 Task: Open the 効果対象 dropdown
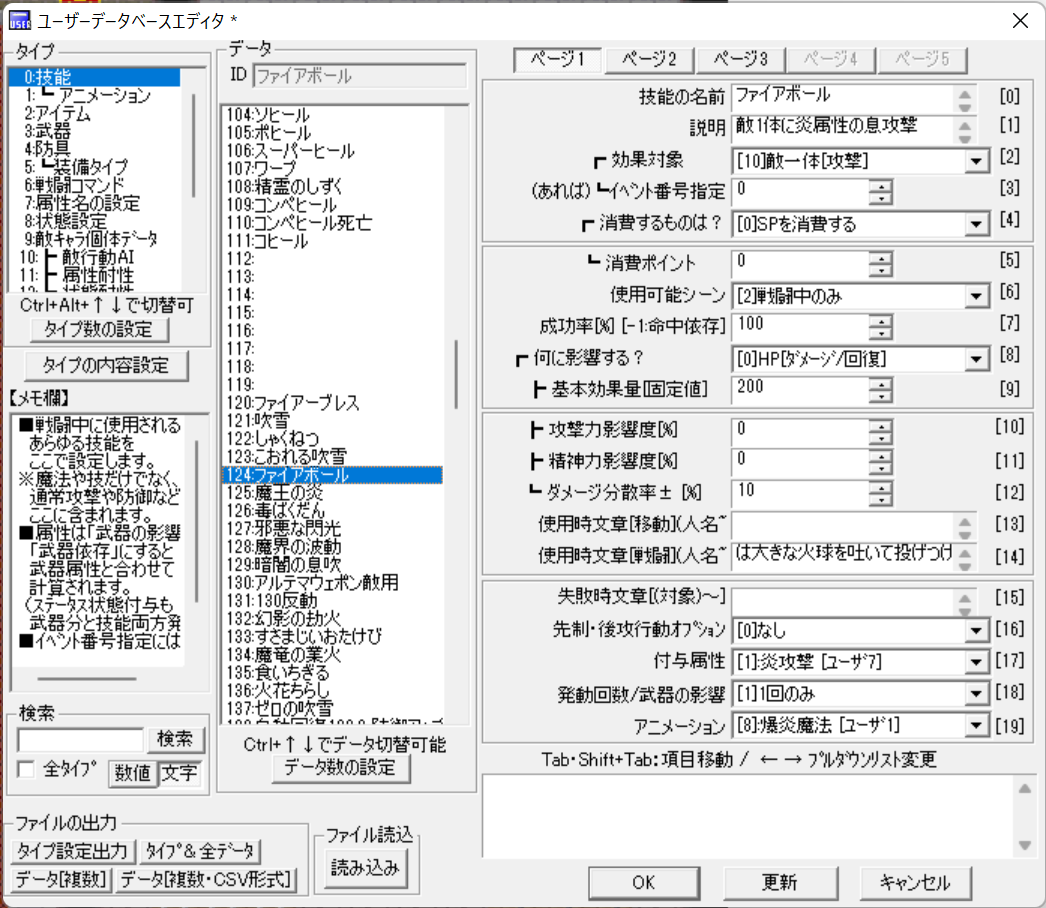pos(976,161)
